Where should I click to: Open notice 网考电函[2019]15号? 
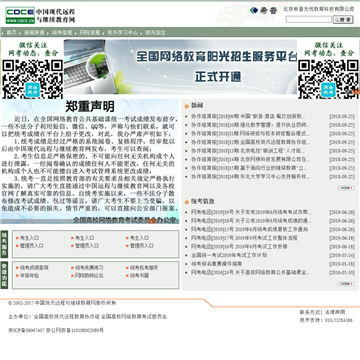[249, 229]
